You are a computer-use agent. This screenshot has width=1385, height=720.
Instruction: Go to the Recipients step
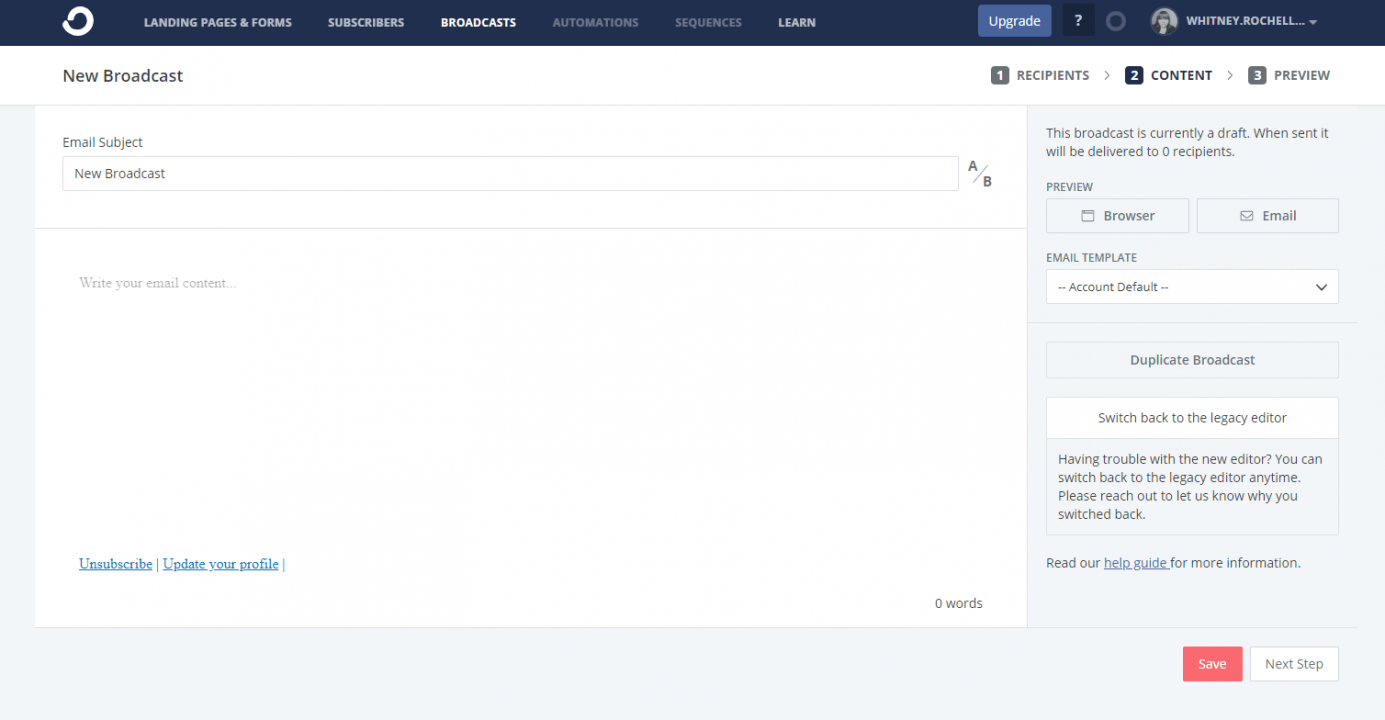click(x=1040, y=75)
